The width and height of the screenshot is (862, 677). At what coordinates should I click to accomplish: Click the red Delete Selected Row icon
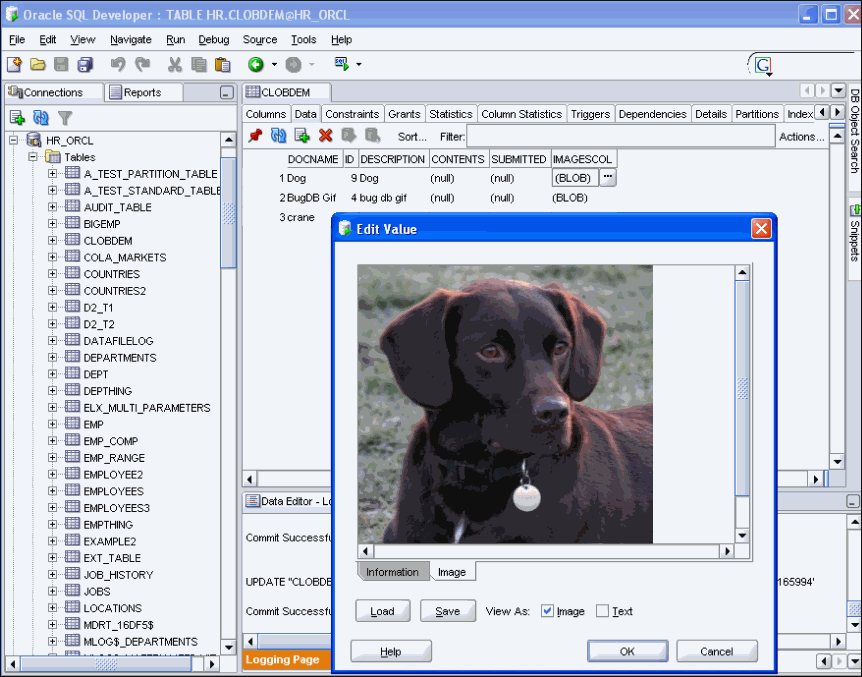pyautogui.click(x=325, y=136)
